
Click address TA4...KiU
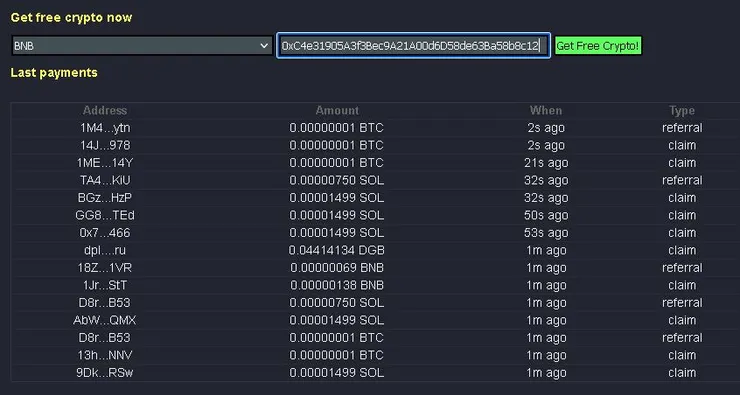(105, 180)
